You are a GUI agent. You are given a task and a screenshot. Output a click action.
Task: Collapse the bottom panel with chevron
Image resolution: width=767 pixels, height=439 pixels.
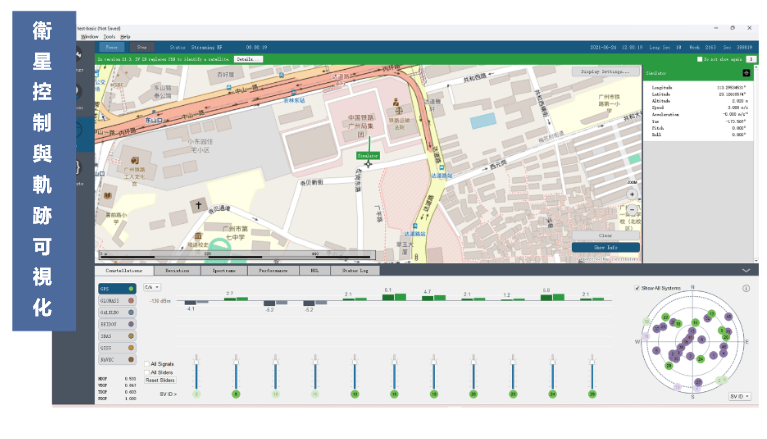pos(745,270)
